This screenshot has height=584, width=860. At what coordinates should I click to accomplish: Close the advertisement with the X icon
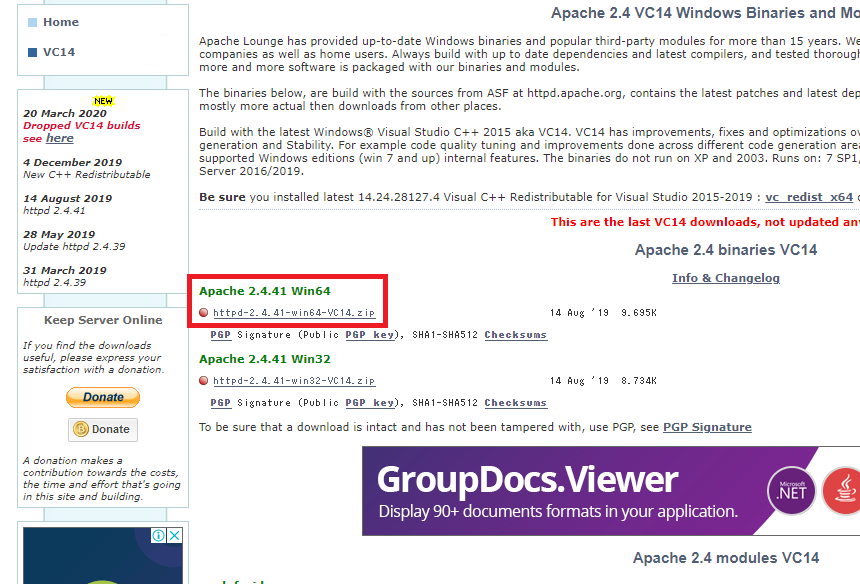point(174,536)
